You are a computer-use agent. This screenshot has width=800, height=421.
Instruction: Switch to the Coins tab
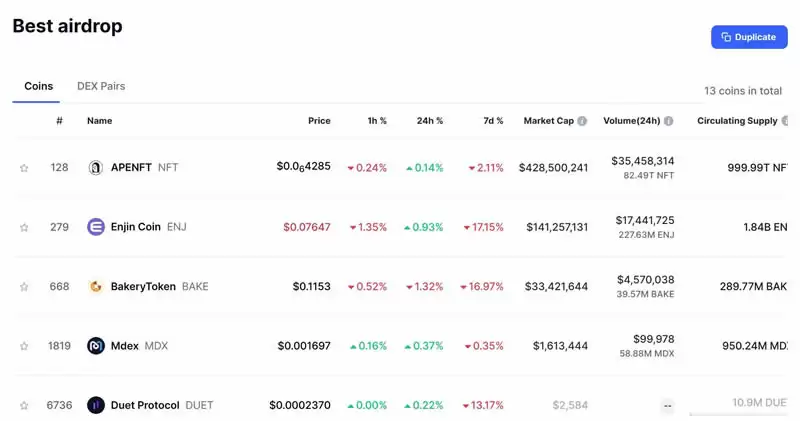[39, 87]
